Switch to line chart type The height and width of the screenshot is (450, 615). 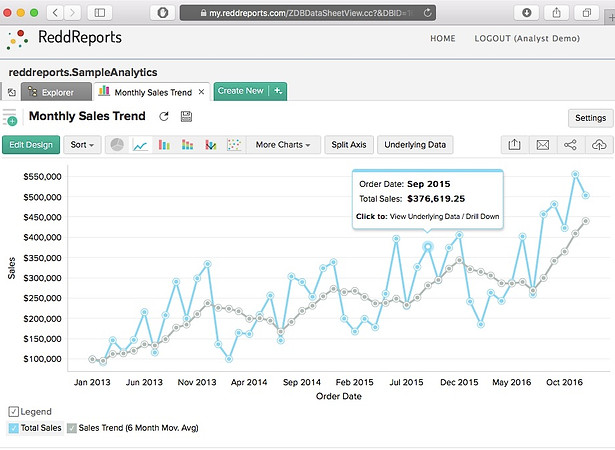141,145
